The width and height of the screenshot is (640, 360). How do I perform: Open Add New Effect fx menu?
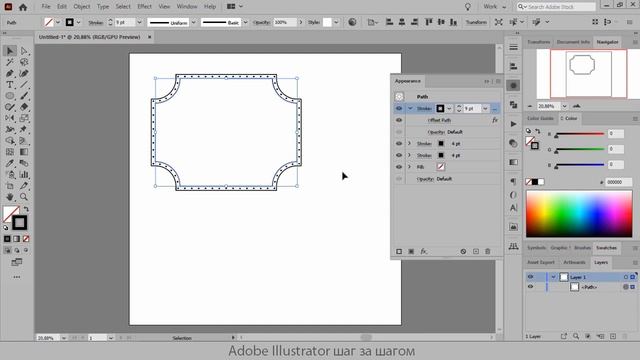tap(424, 252)
